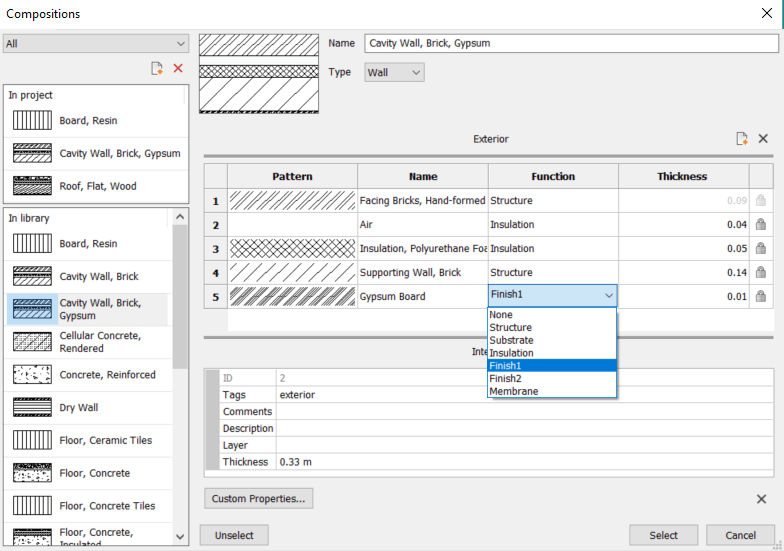Toggle thickness lock for Supporting Wall row

[x=760, y=272]
